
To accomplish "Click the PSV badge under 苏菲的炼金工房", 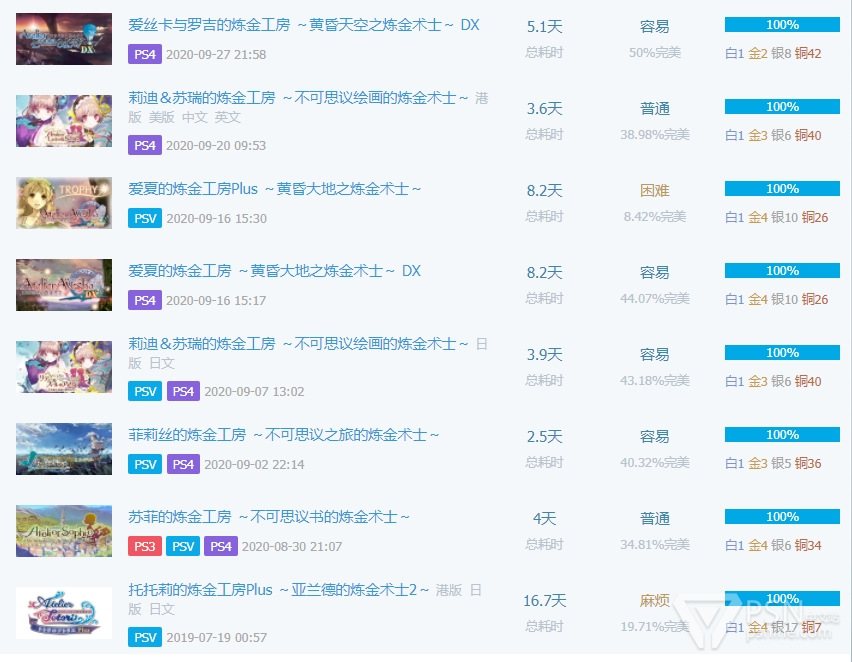I will [183, 547].
